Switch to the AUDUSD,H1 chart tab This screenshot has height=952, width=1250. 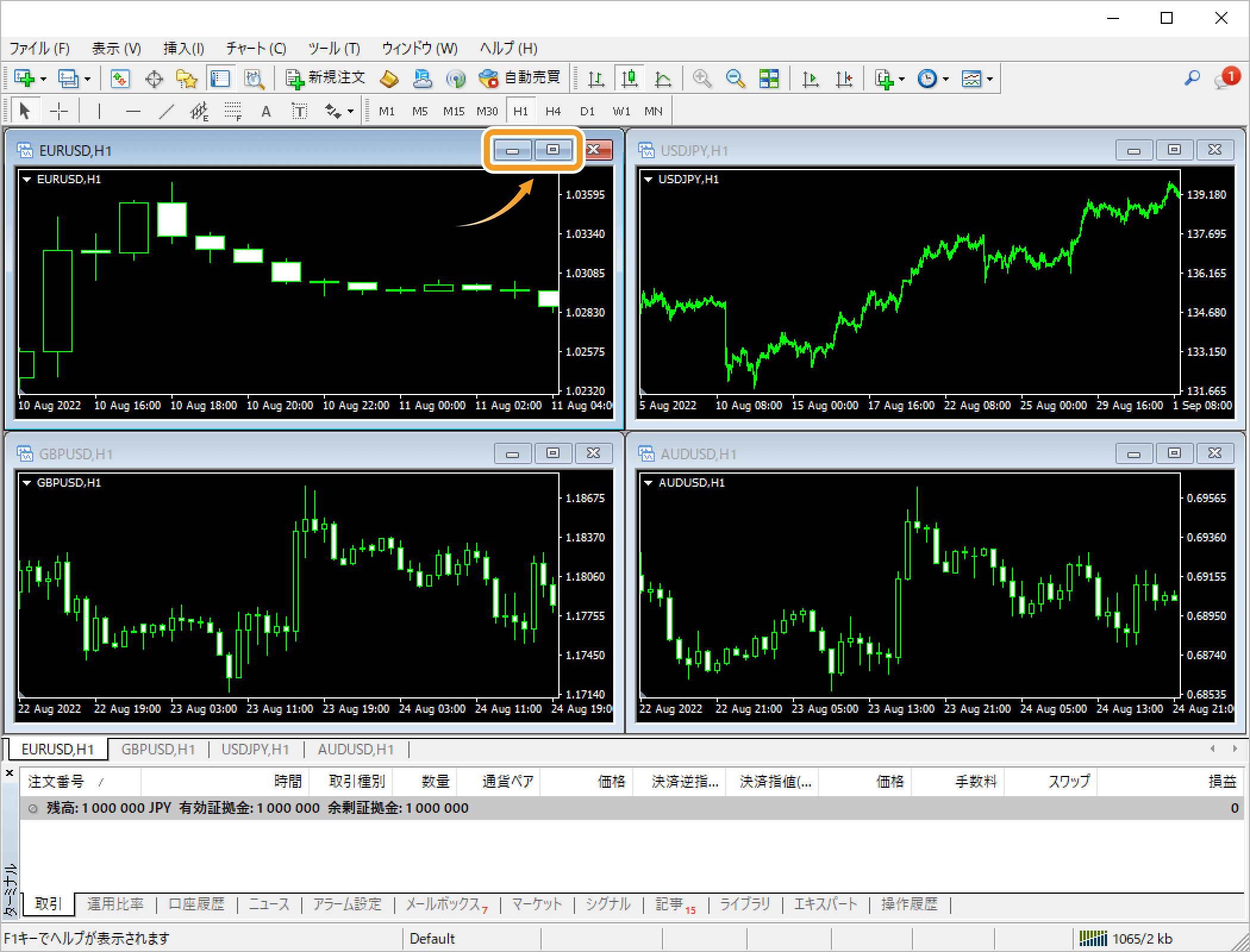click(354, 749)
